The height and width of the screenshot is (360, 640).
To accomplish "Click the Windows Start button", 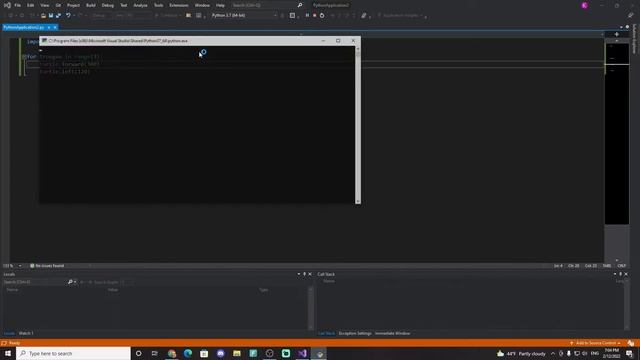I will click(8, 353).
